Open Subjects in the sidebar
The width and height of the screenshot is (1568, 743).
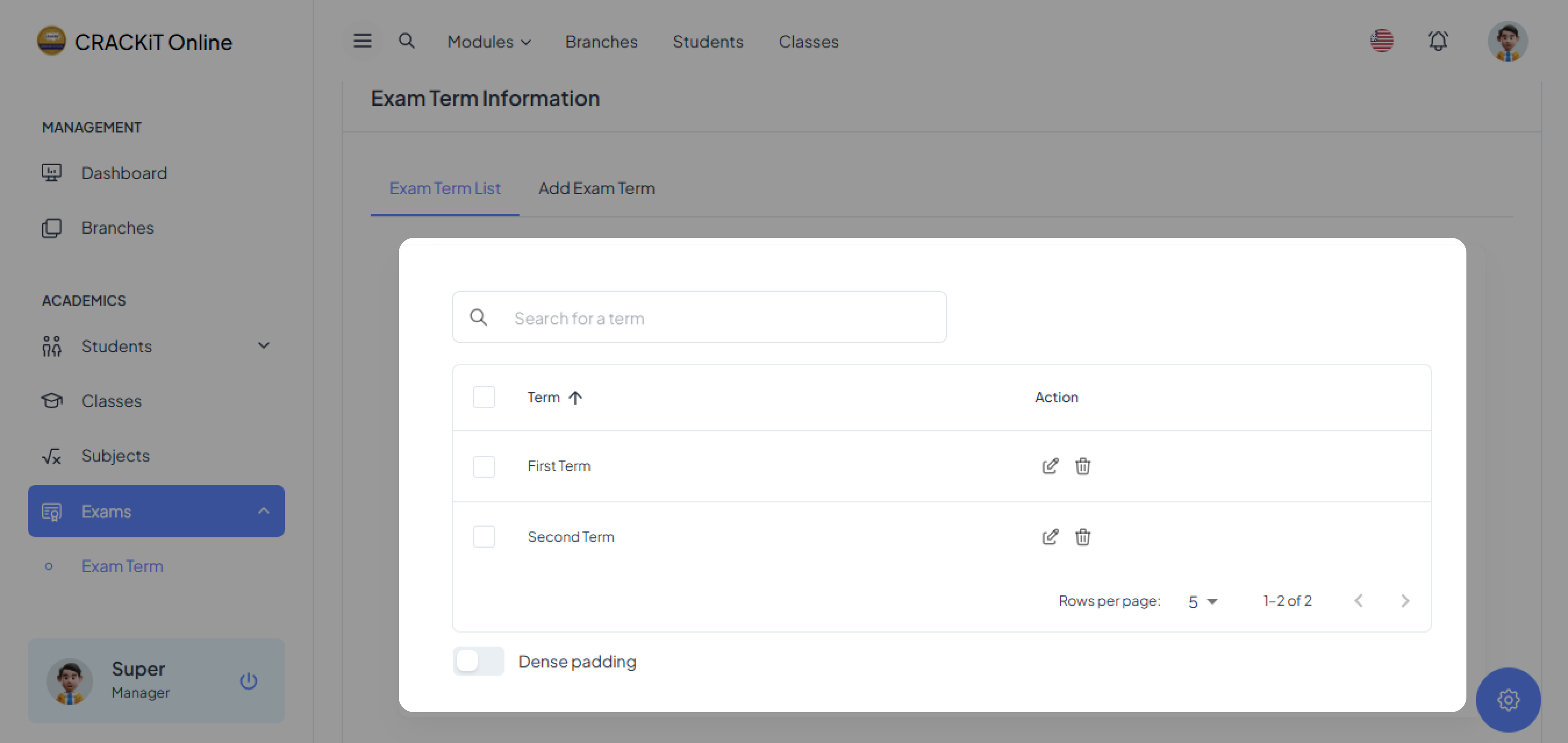tap(115, 455)
